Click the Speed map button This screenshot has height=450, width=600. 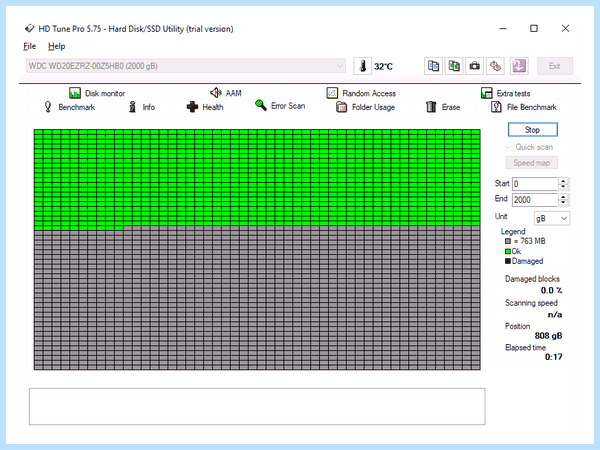coord(532,163)
